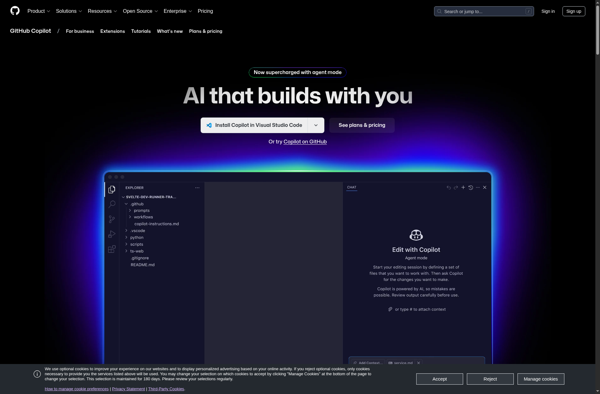The height and width of the screenshot is (394, 600).
Task: Click See plans & pricing button
Action: [x=362, y=125]
